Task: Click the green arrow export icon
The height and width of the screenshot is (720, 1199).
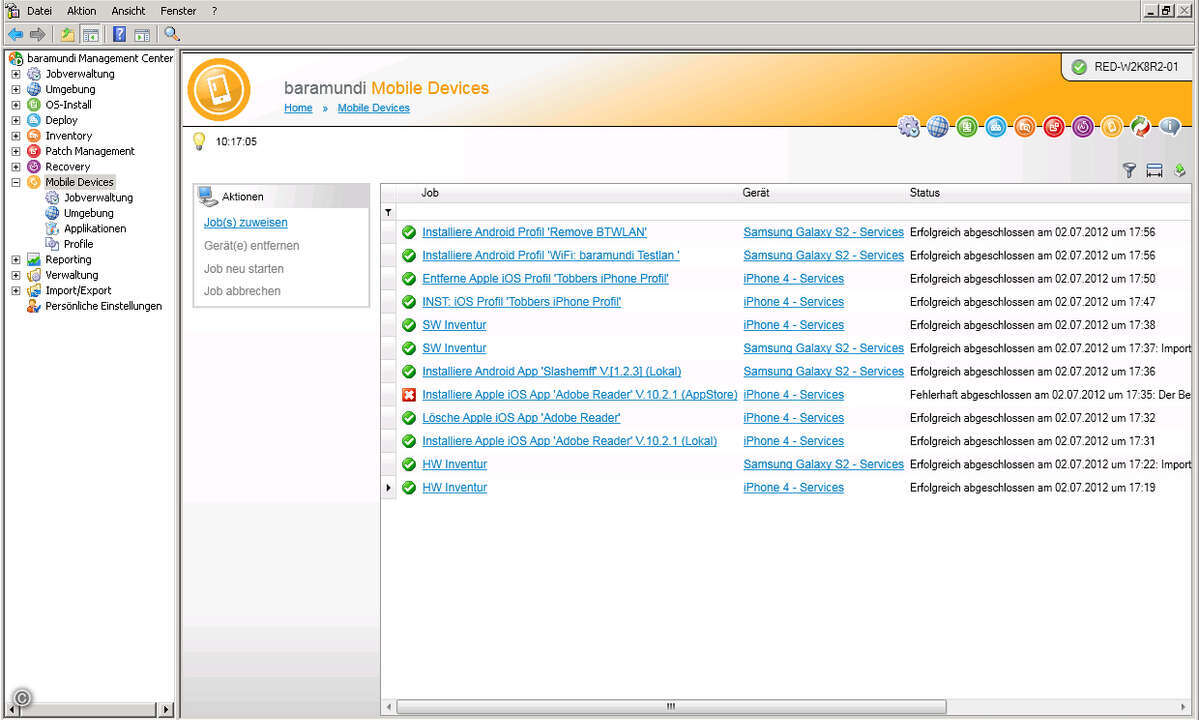Action: pos(1180,170)
